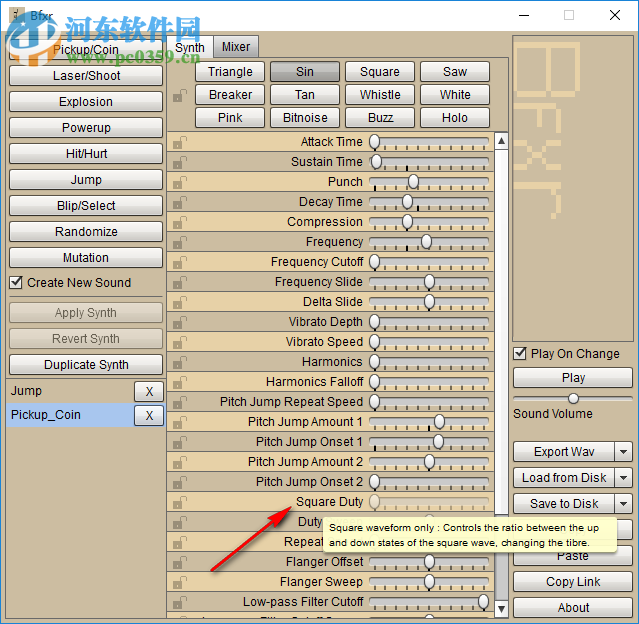The height and width of the screenshot is (624, 639).
Task: Click the Low-pass Filter Cutoff slider handle
Action: 483,602
